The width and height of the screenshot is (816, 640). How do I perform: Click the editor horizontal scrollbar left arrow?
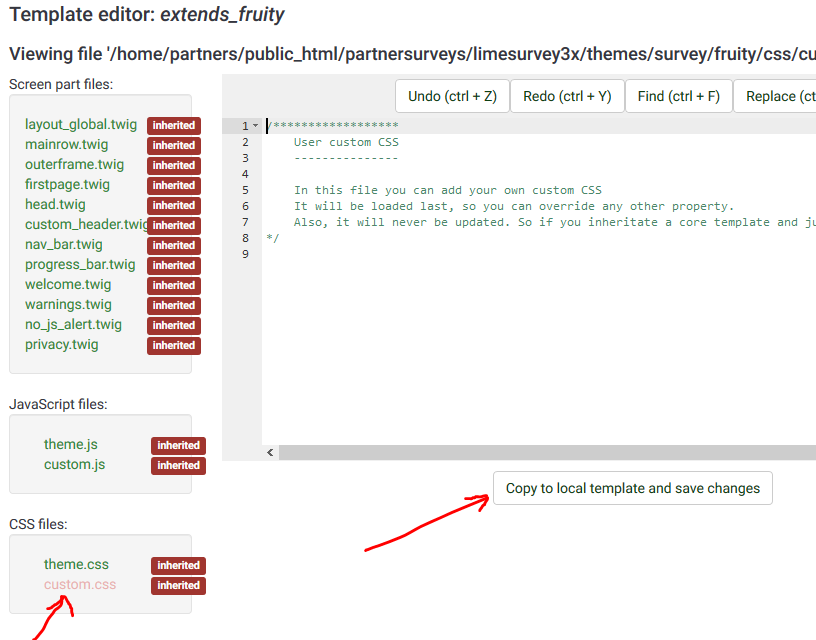270,453
